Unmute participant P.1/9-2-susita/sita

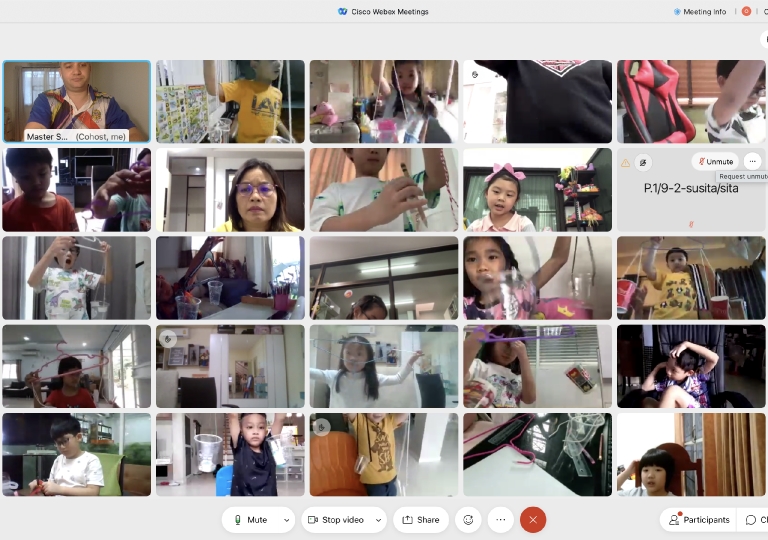(715, 161)
